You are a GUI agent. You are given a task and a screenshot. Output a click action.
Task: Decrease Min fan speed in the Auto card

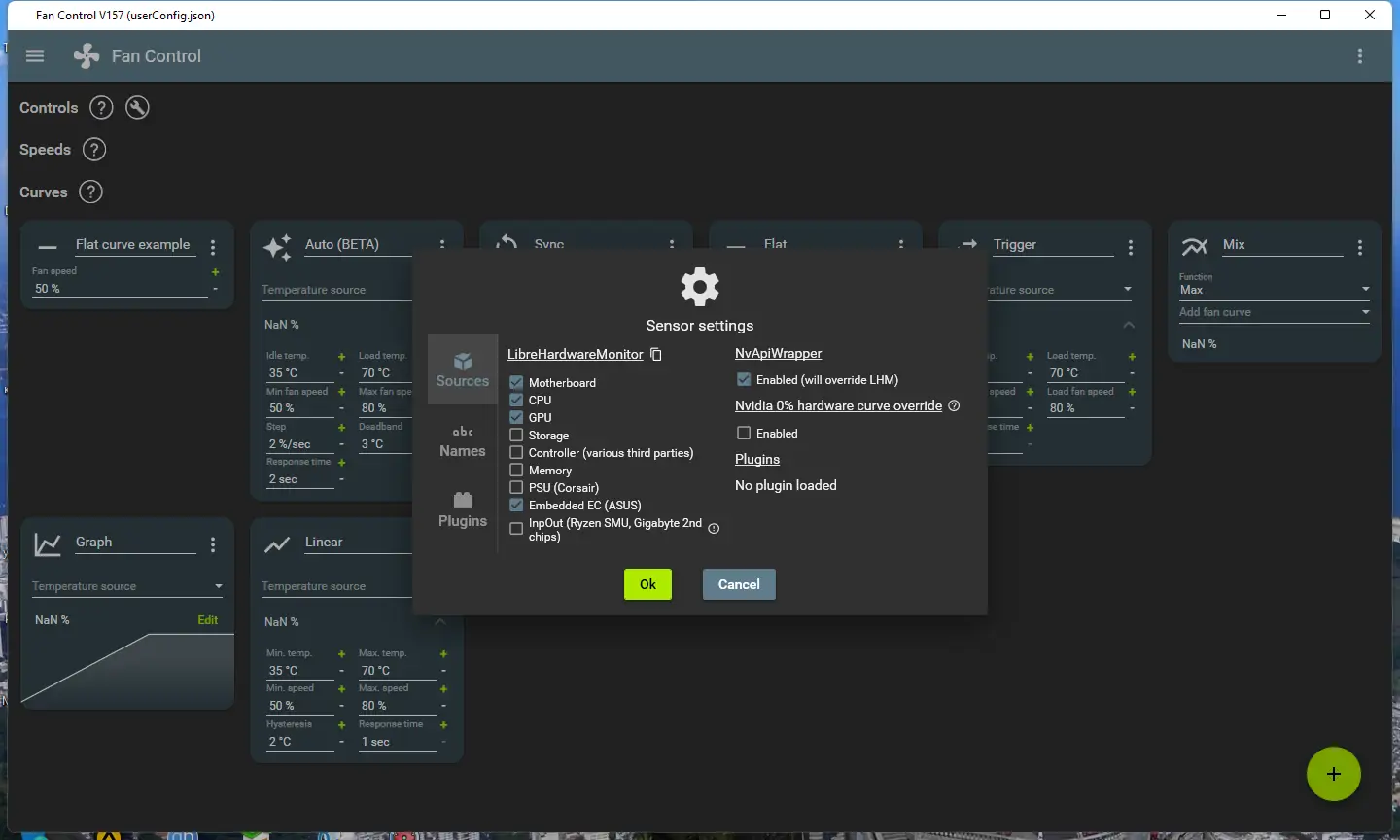point(341,408)
